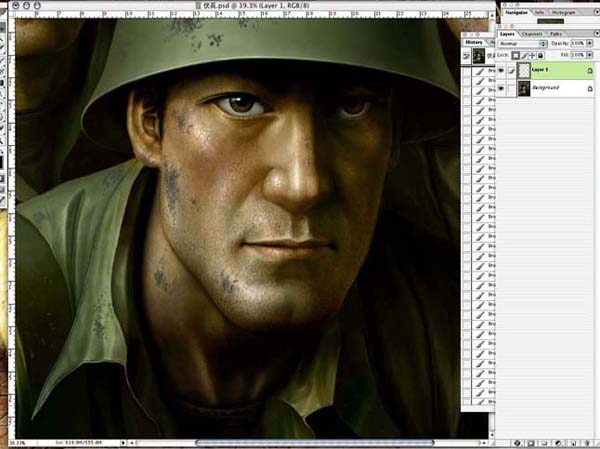Create new fill or adjustment layer

point(558,443)
